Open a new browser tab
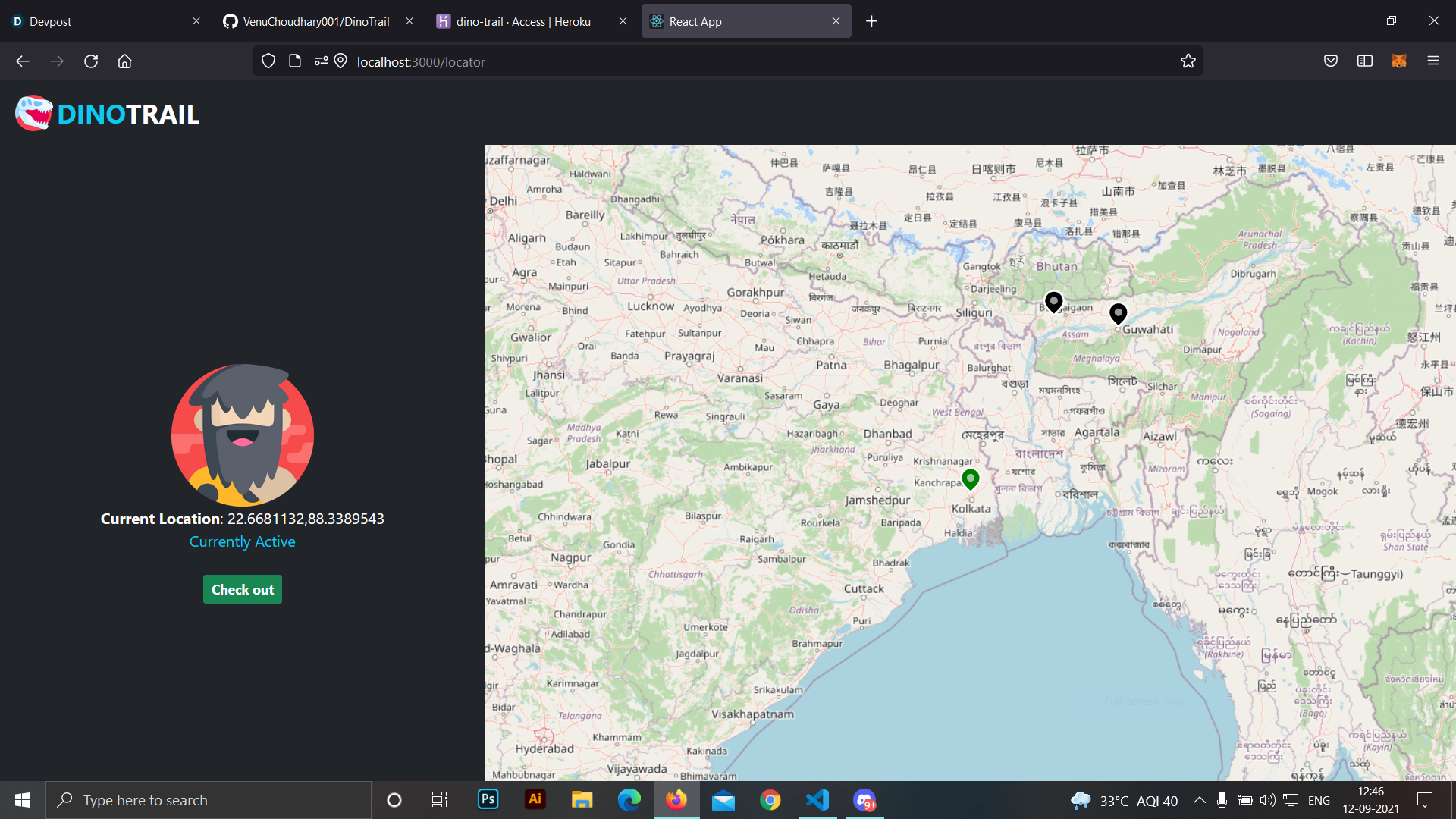1456x819 pixels. 871,21
